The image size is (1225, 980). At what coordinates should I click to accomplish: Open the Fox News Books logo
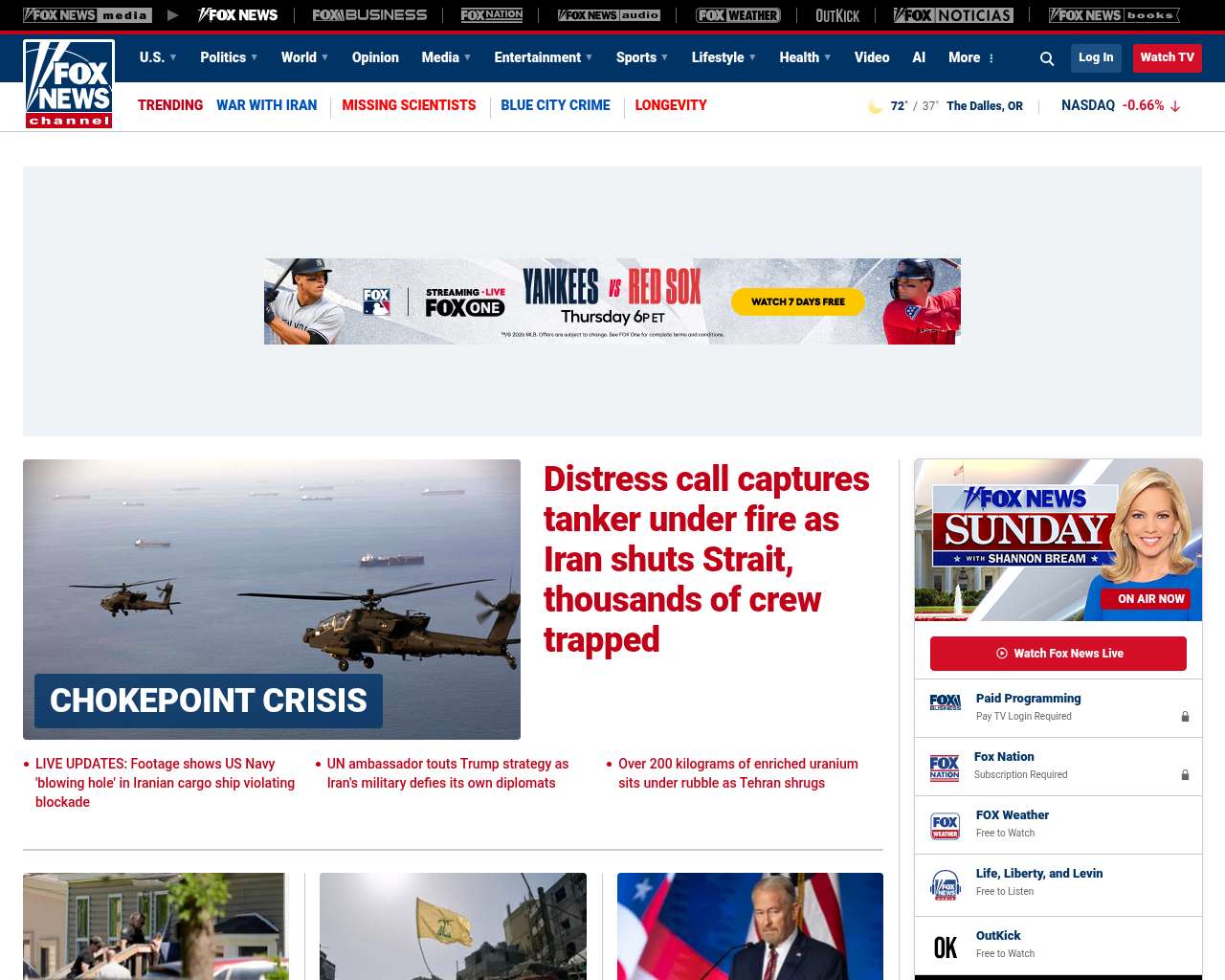click(x=1114, y=15)
